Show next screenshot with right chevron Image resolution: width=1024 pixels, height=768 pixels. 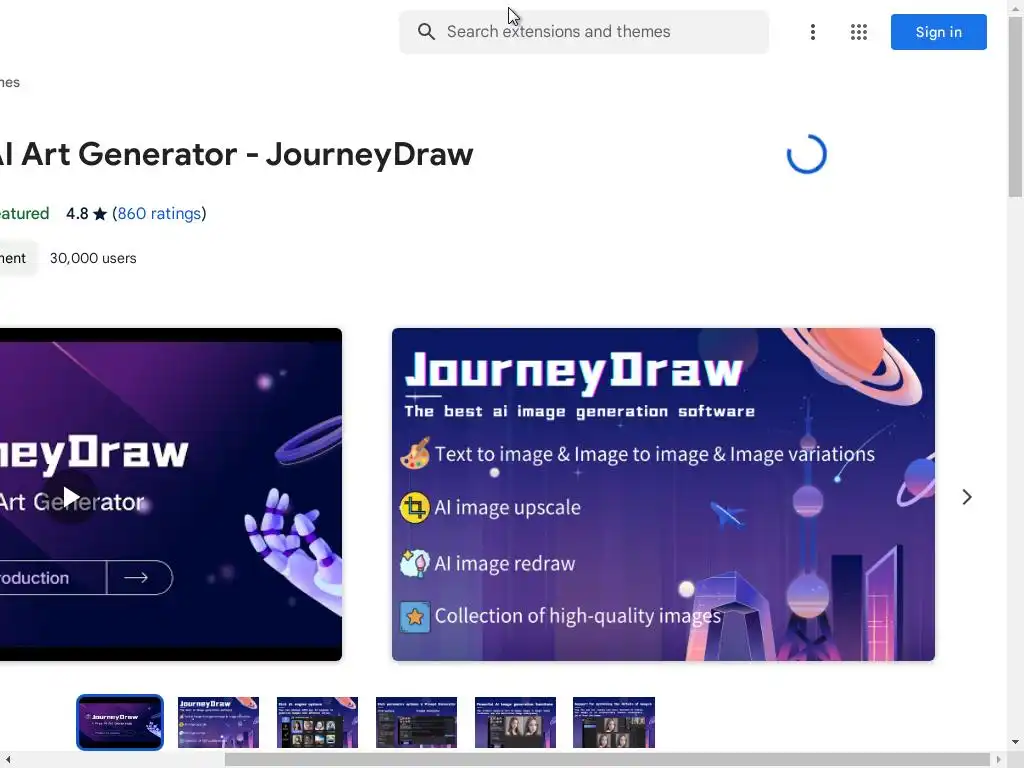(x=967, y=497)
